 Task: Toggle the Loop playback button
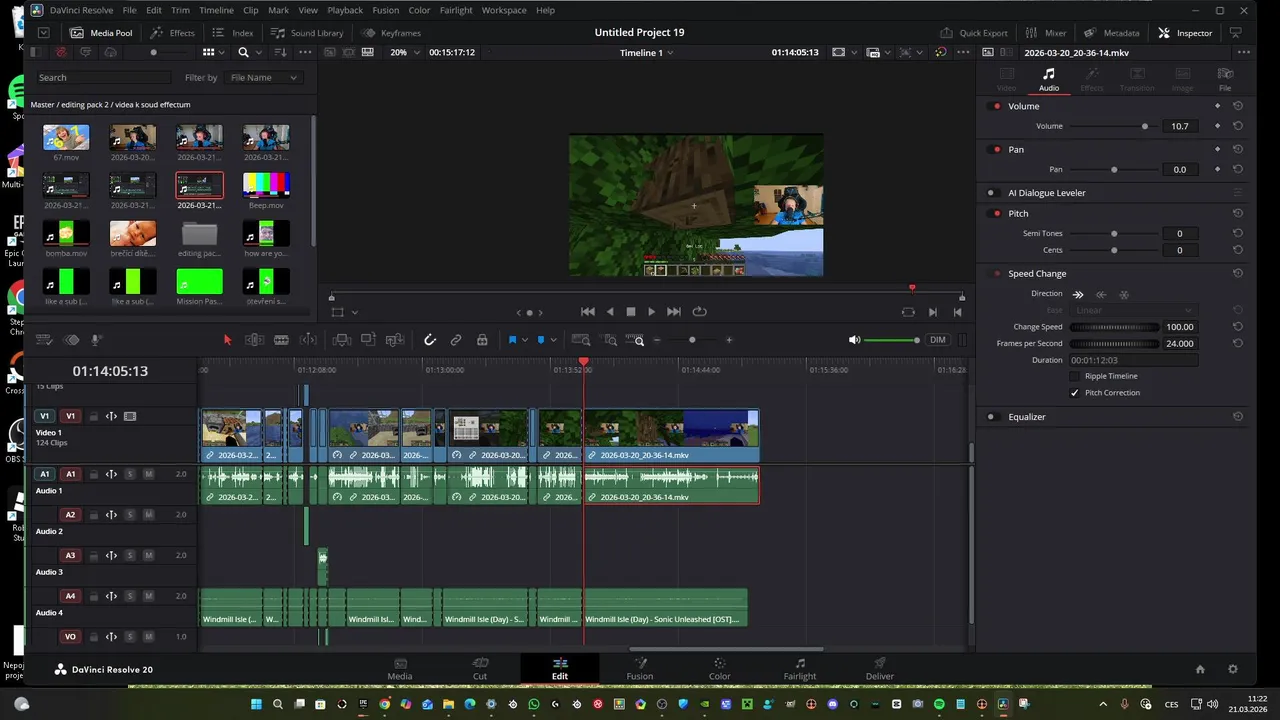click(699, 312)
